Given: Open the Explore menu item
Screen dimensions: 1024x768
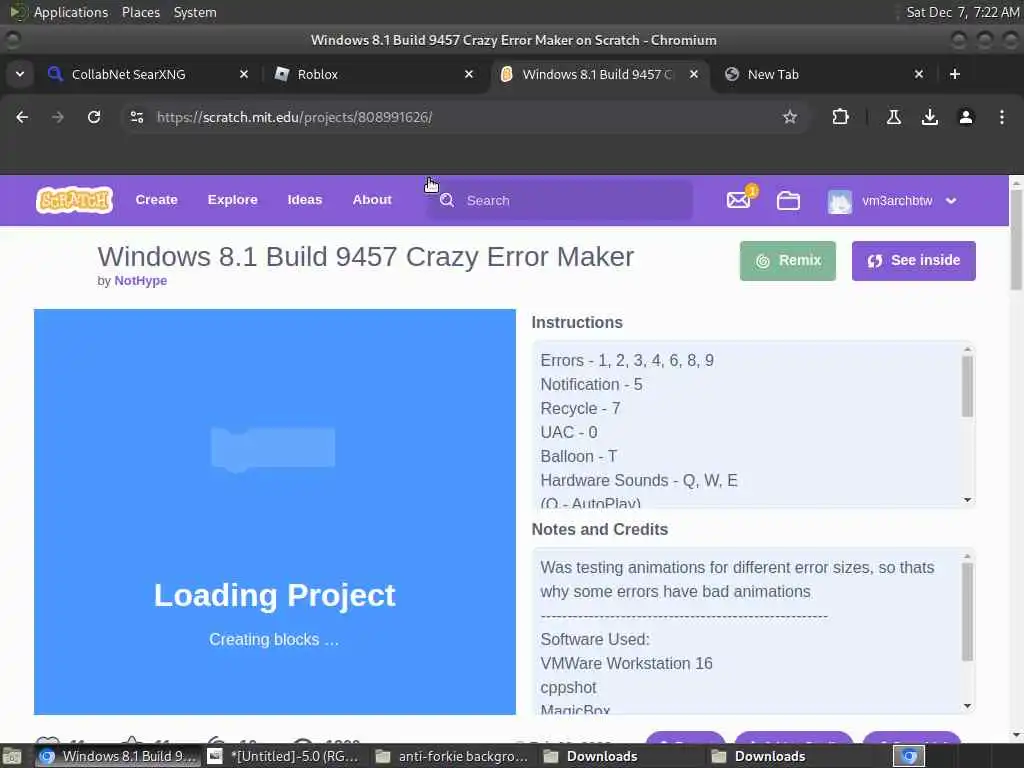Looking at the screenshot, I should (x=232, y=200).
